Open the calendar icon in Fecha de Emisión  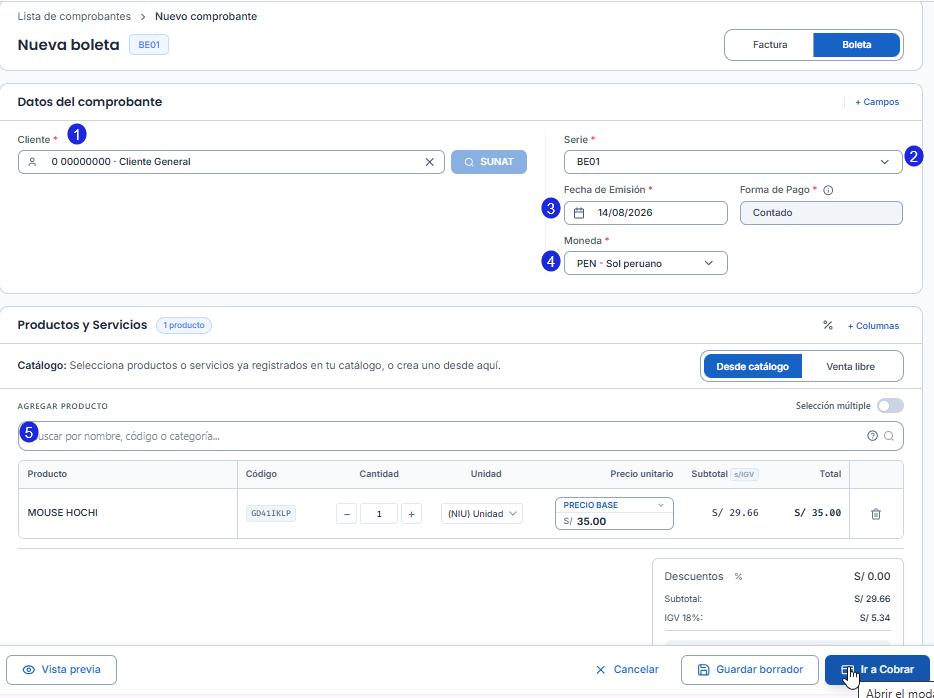click(x=579, y=213)
